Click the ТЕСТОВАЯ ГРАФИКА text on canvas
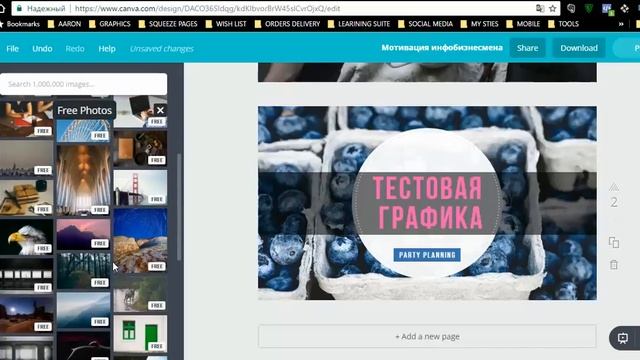The image size is (640, 360). (x=427, y=203)
